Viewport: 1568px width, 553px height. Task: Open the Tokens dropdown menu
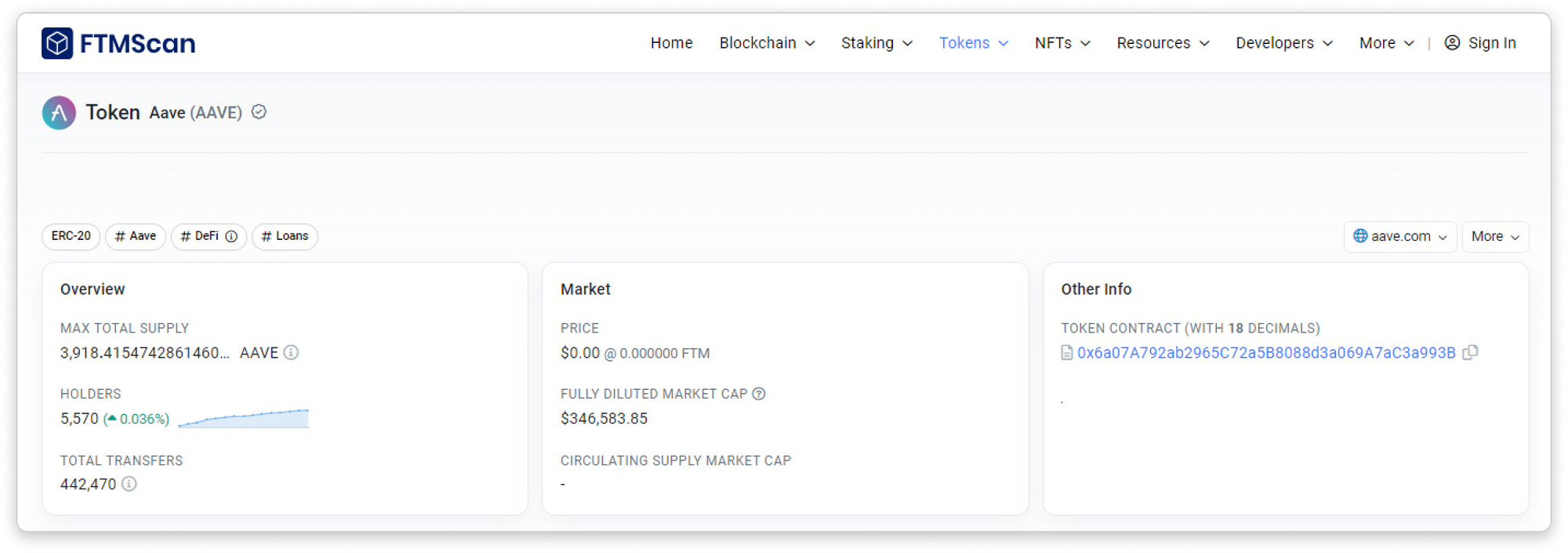(x=973, y=43)
